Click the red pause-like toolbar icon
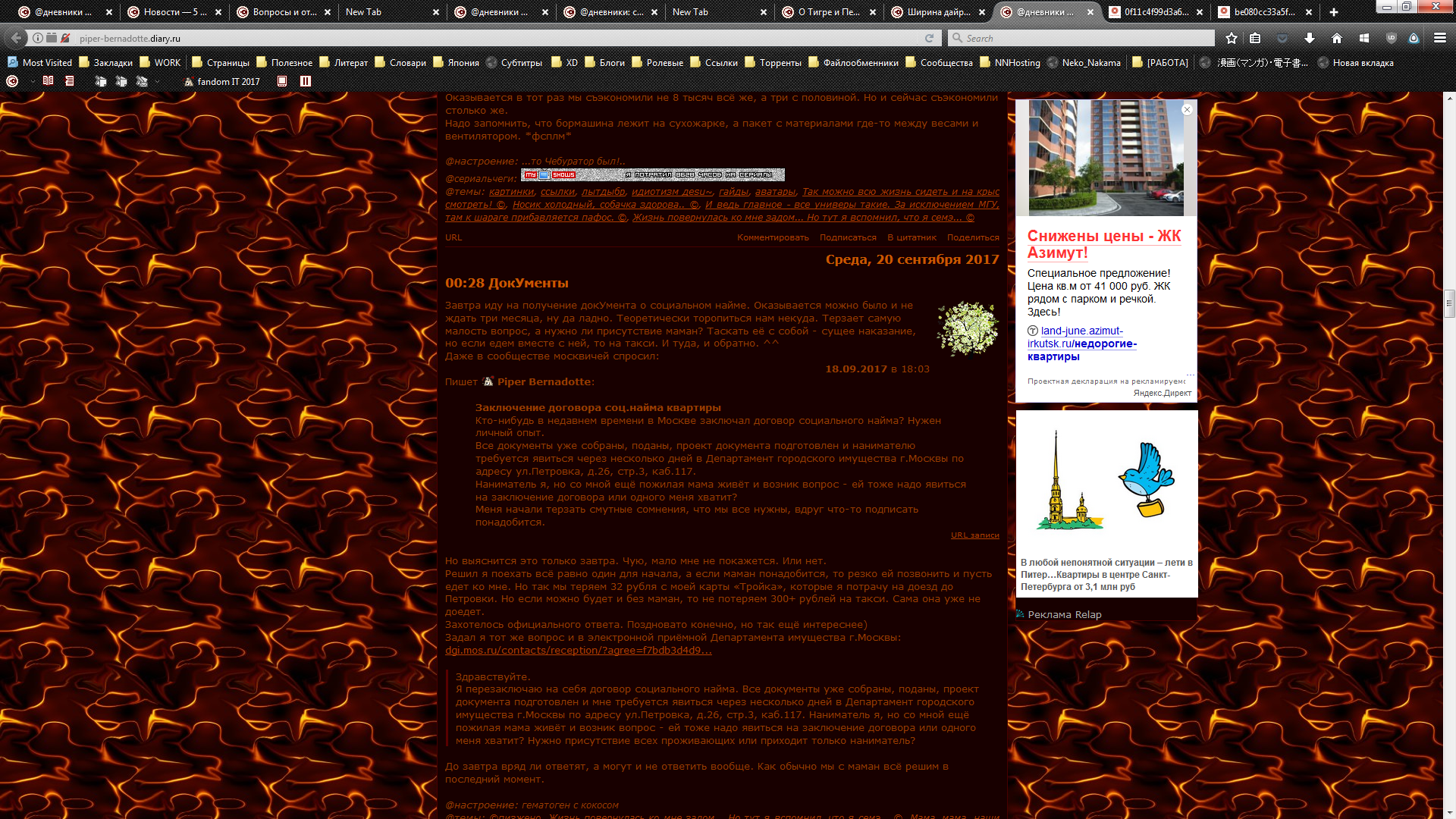The image size is (1456, 819). point(306,81)
